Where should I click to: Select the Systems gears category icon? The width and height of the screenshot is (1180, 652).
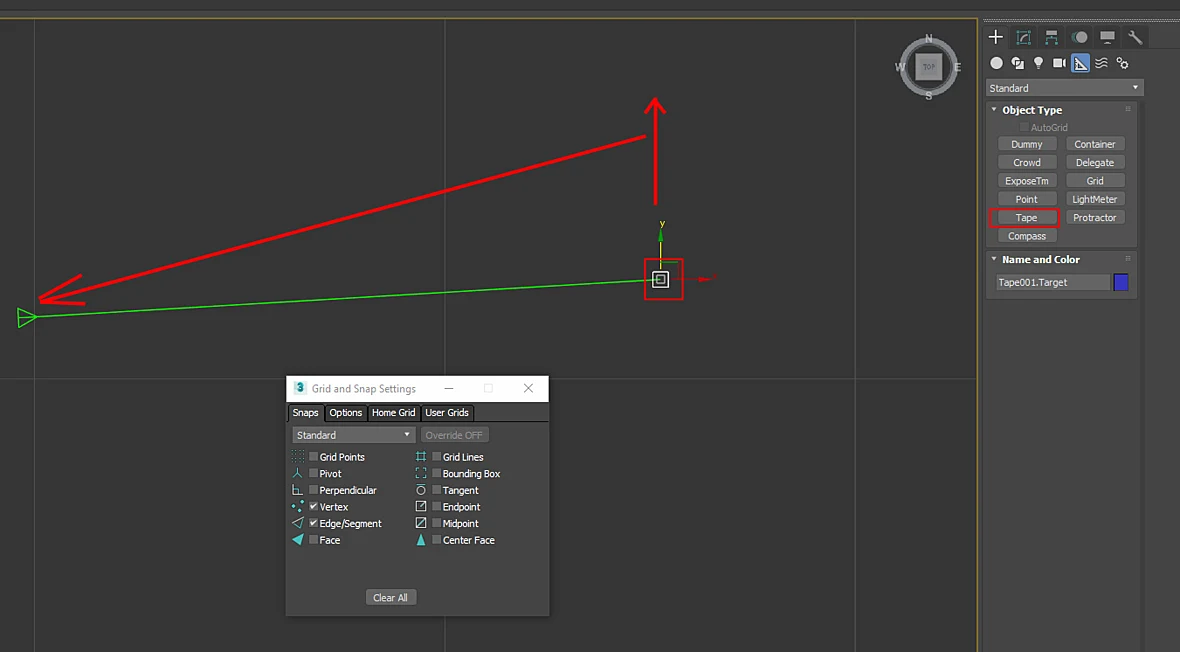(x=1123, y=63)
